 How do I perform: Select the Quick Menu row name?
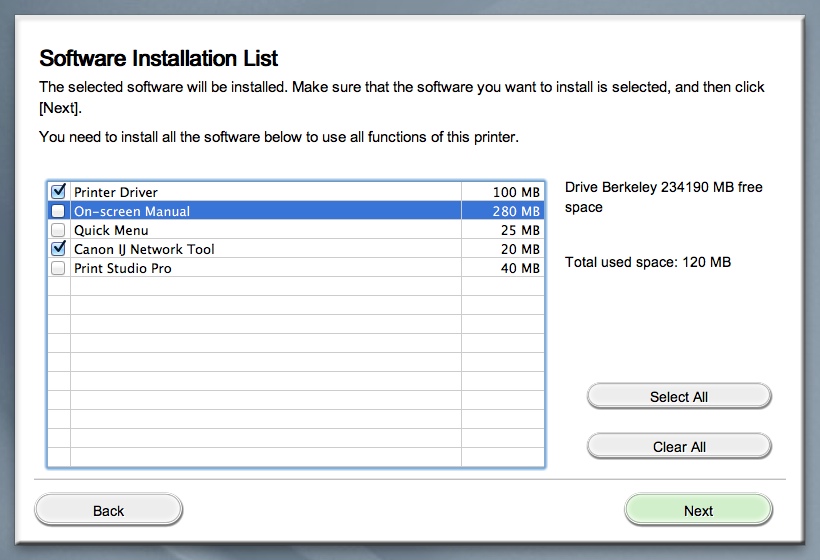111,230
